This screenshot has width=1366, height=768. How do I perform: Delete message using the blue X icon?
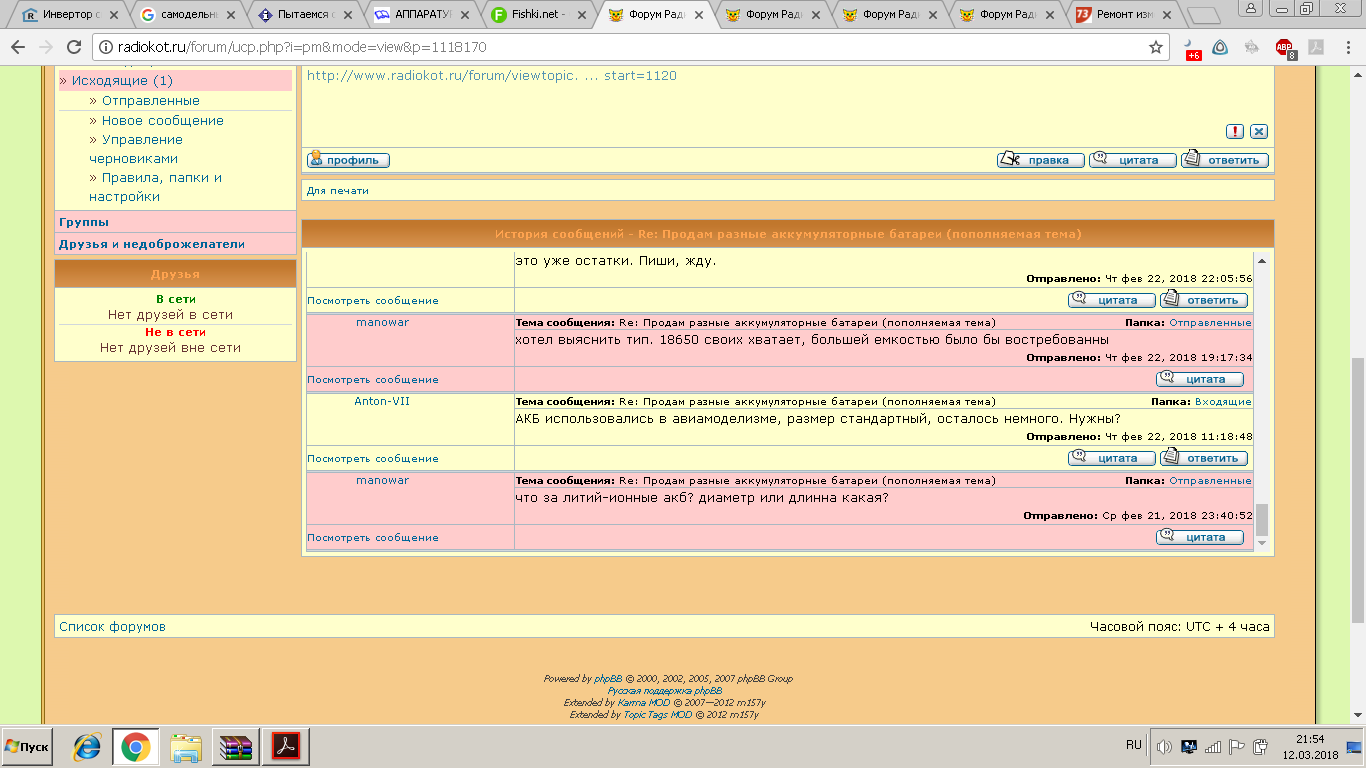pyautogui.click(x=1259, y=131)
